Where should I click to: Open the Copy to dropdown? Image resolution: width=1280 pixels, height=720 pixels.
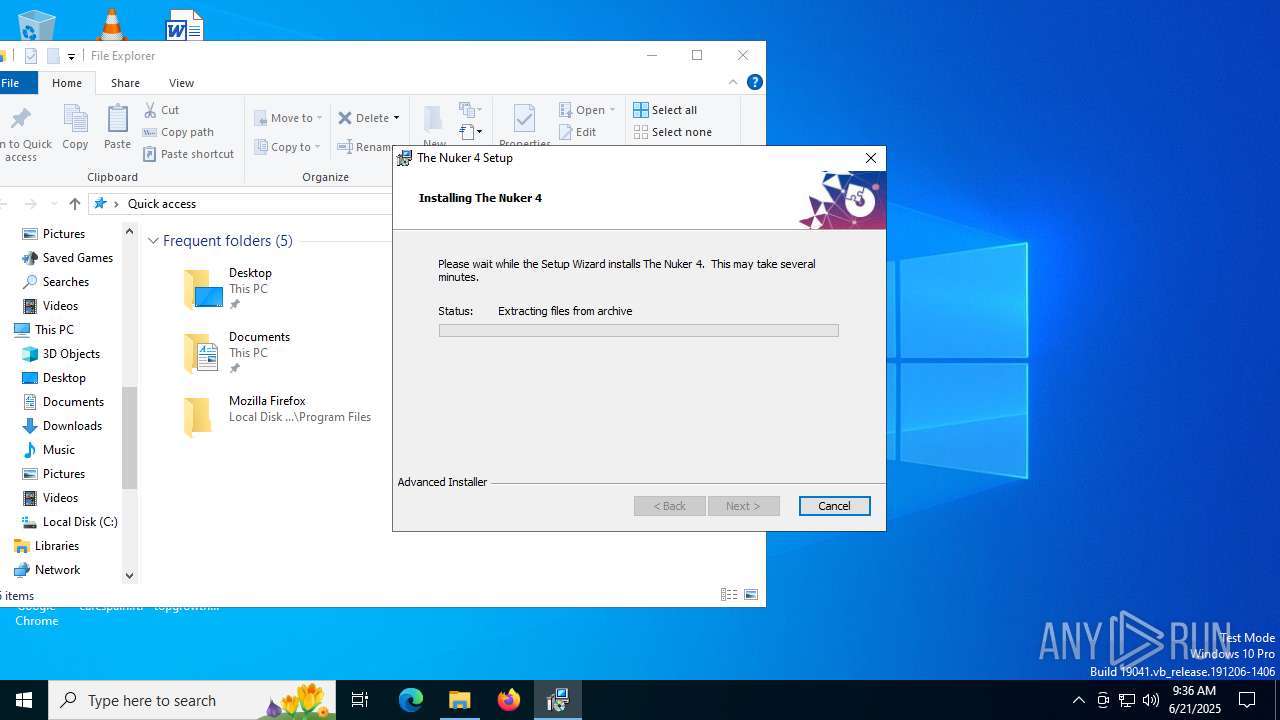click(x=288, y=147)
